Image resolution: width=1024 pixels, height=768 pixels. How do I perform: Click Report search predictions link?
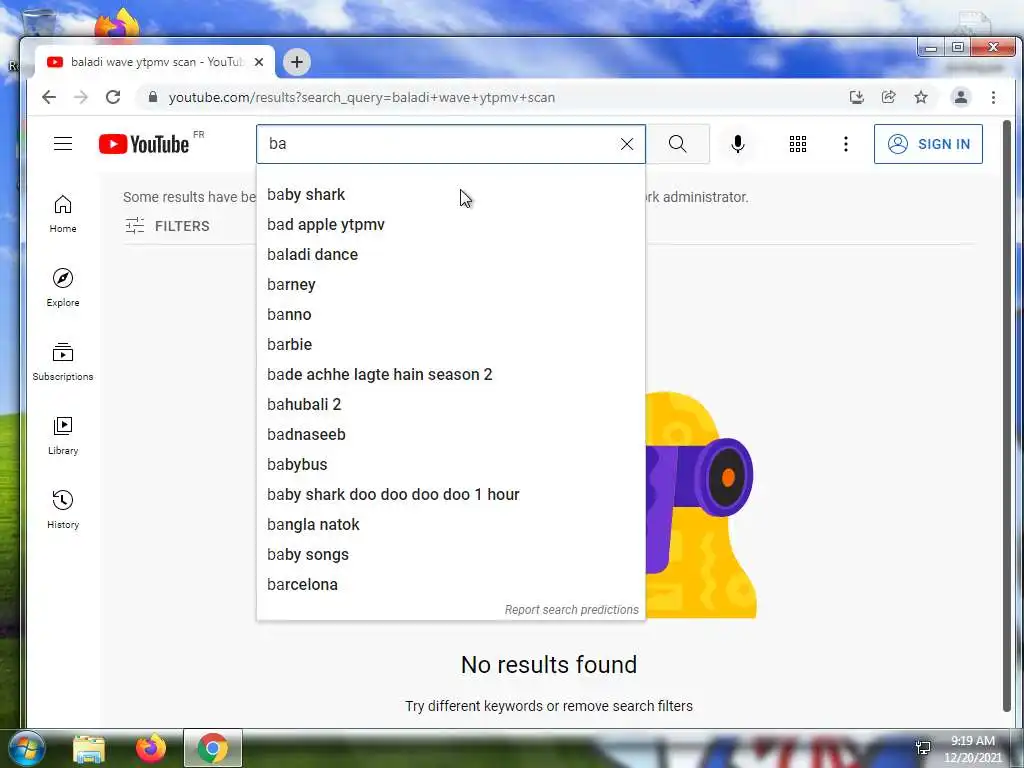(x=571, y=609)
